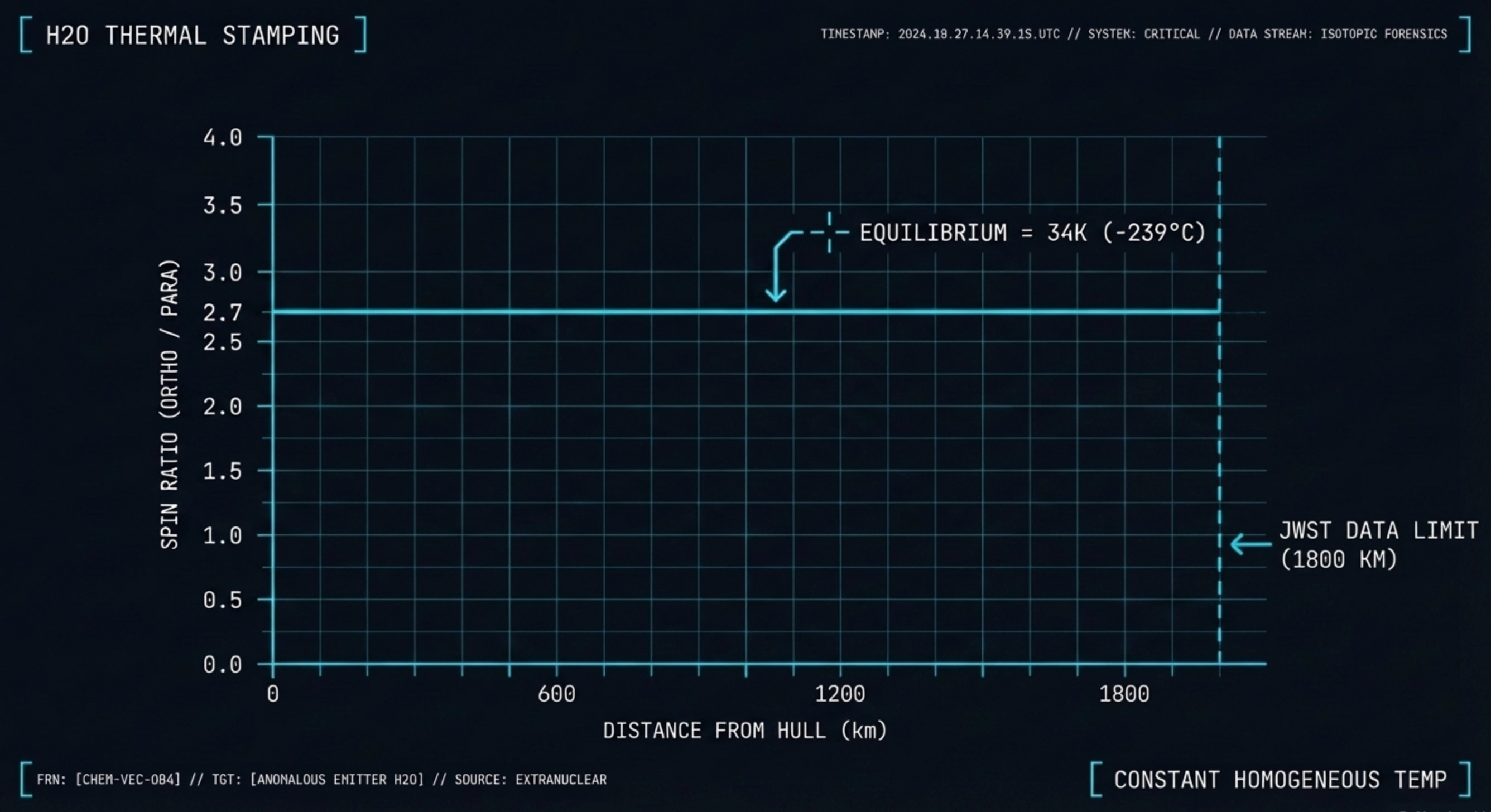Screen dimensions: 1491x812
Task: Click the DISTANCE FROM HULL (km) axis title
Action: click(x=745, y=731)
